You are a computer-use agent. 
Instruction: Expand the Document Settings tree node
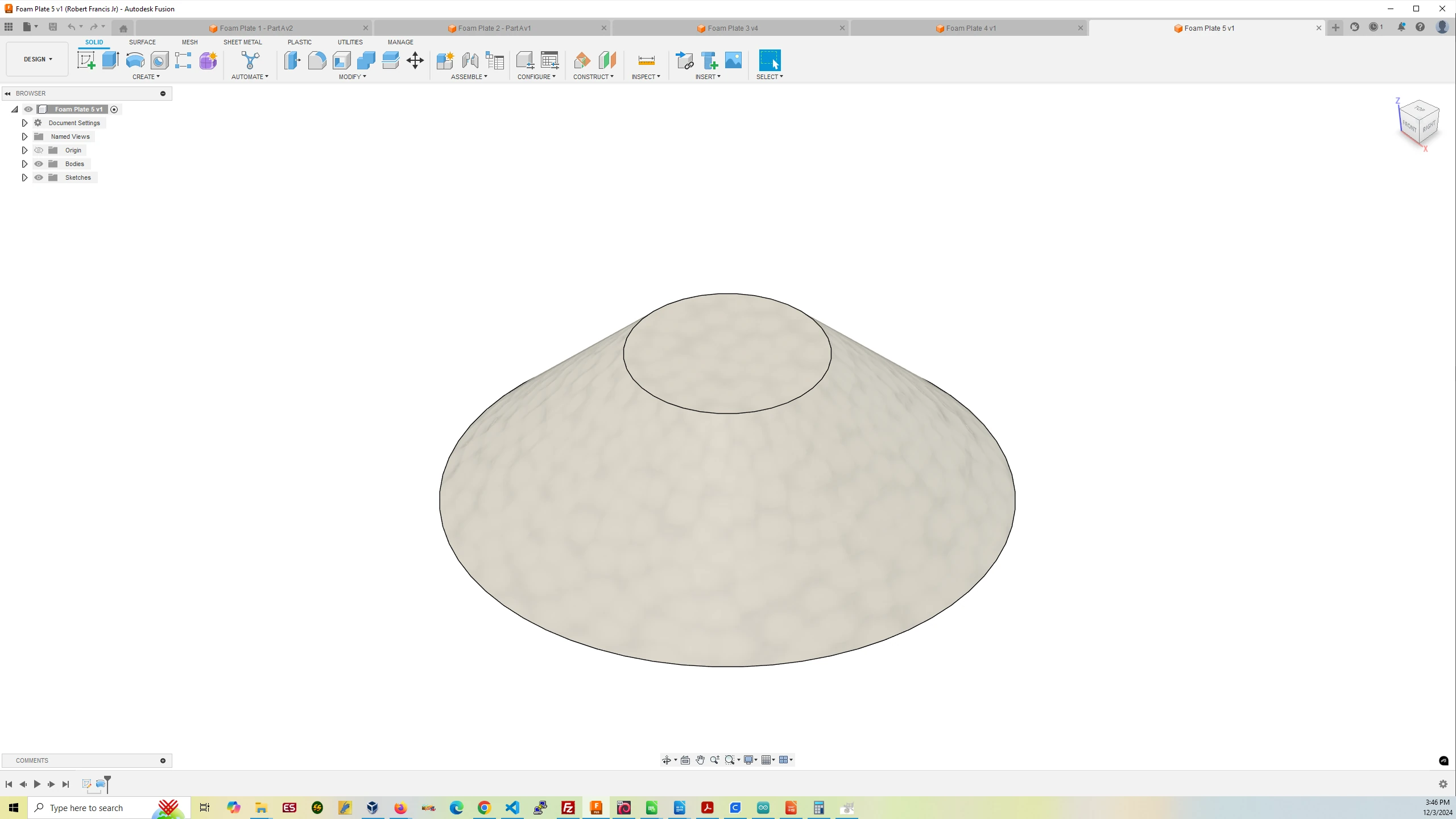coord(24,123)
